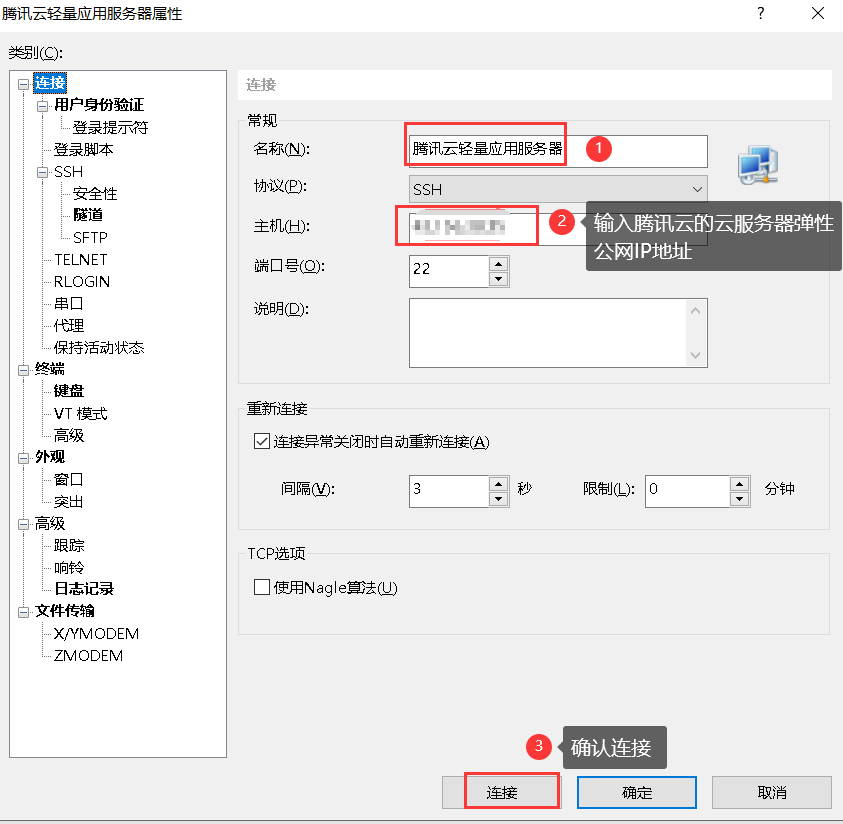843x824 pixels.
Task: Open 高级 under 终端
Action: click(69, 435)
